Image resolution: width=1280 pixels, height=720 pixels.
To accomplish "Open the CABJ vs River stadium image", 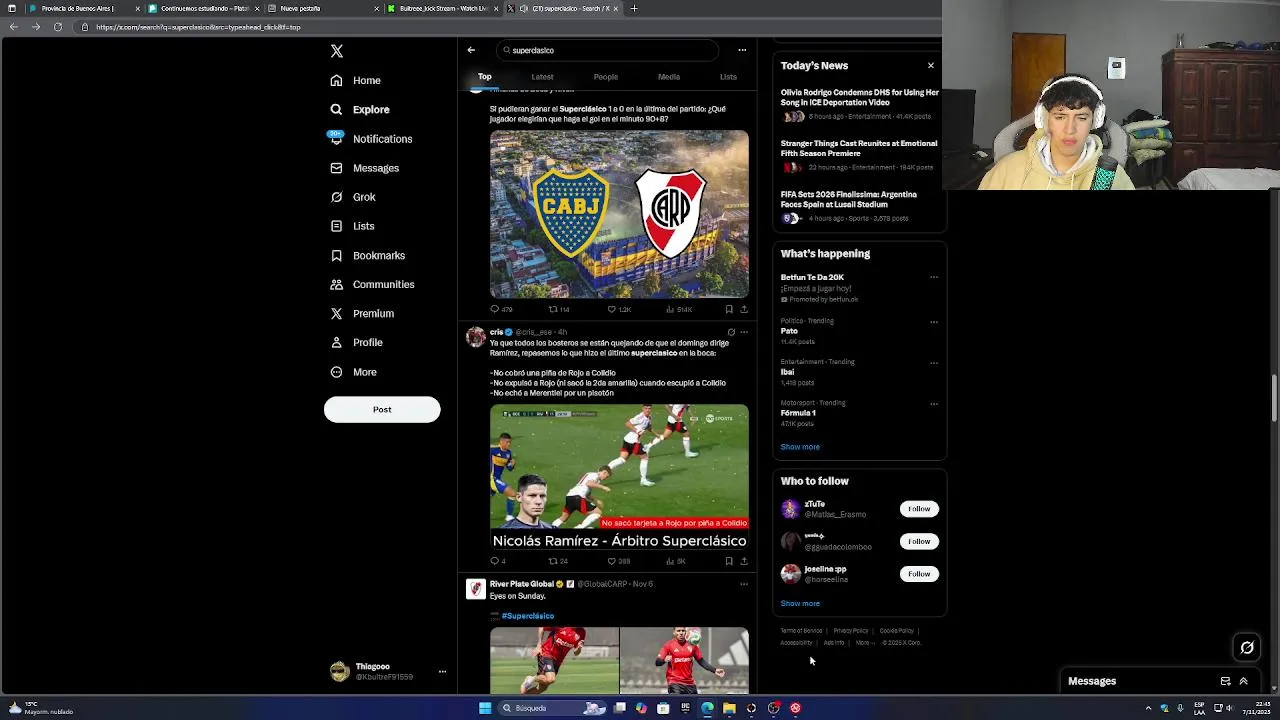I will [x=619, y=214].
